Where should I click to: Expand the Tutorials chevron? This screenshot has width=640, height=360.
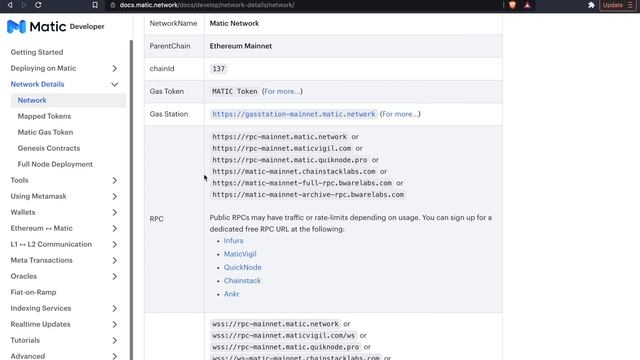115,340
